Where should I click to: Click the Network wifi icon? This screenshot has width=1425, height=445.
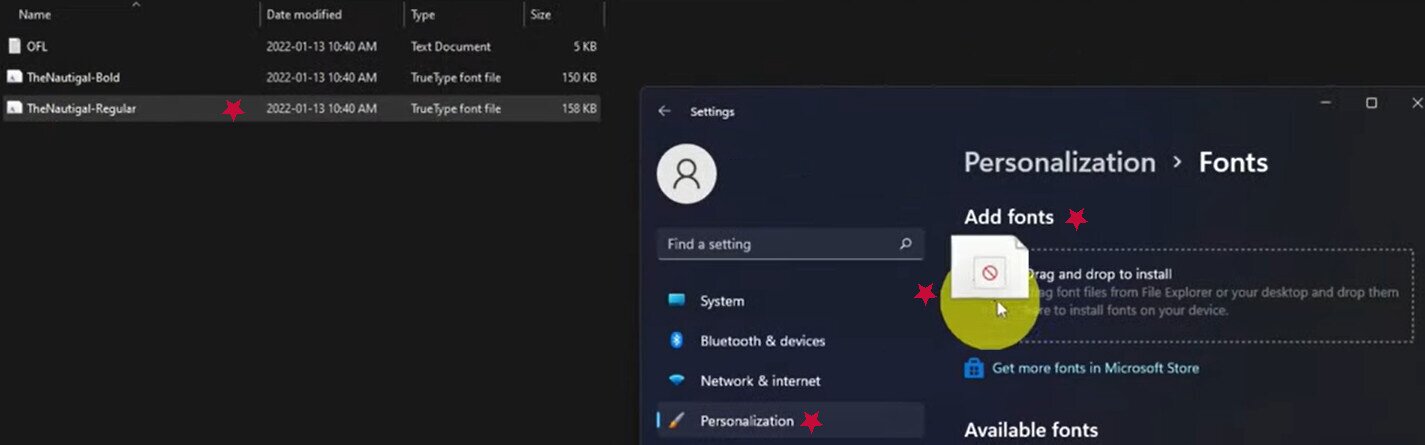(x=677, y=380)
